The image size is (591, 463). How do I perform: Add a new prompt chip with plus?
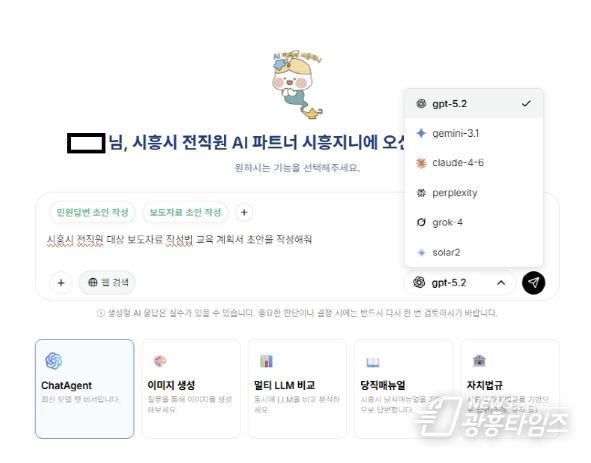coord(244,212)
